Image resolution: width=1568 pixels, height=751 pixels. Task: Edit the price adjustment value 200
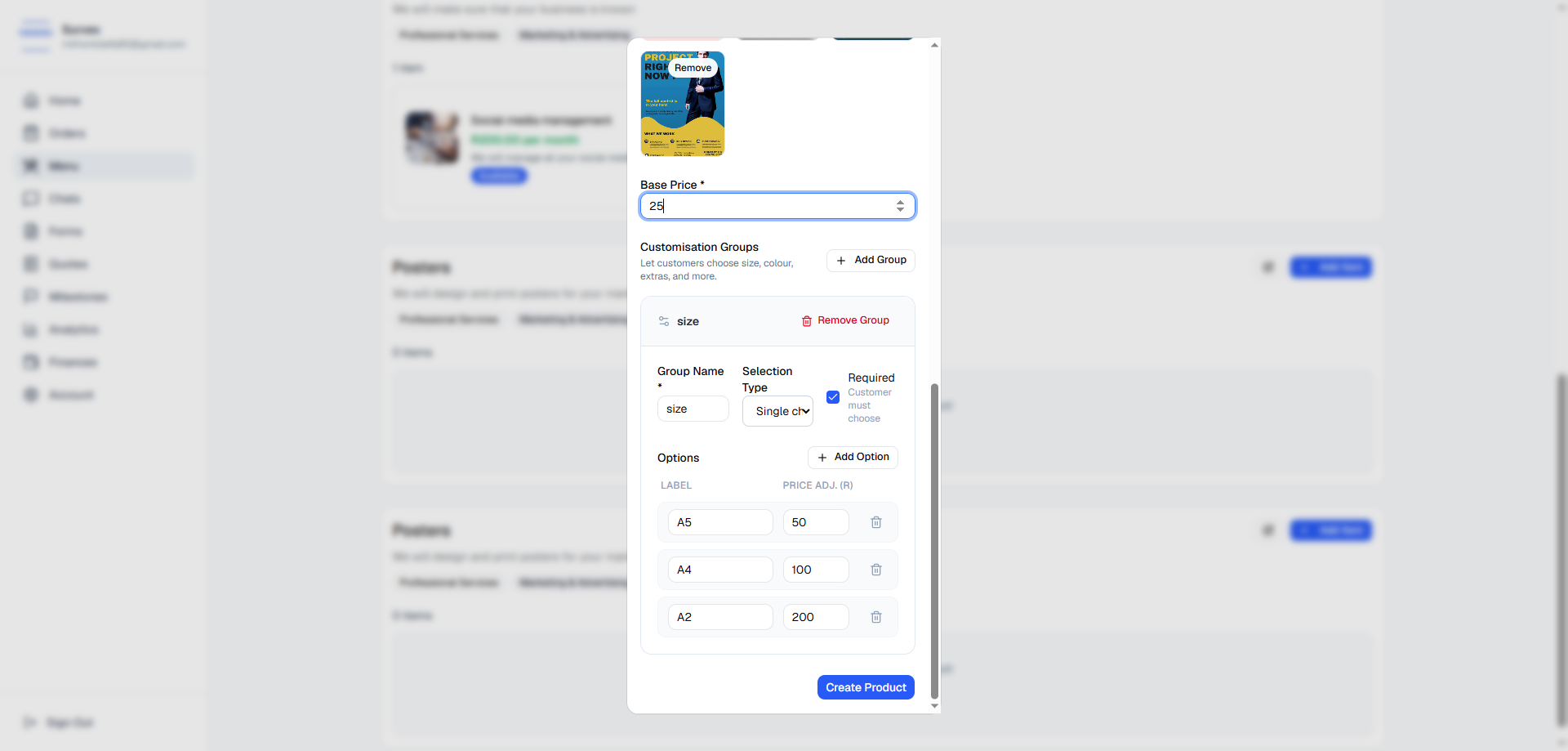[x=816, y=617]
